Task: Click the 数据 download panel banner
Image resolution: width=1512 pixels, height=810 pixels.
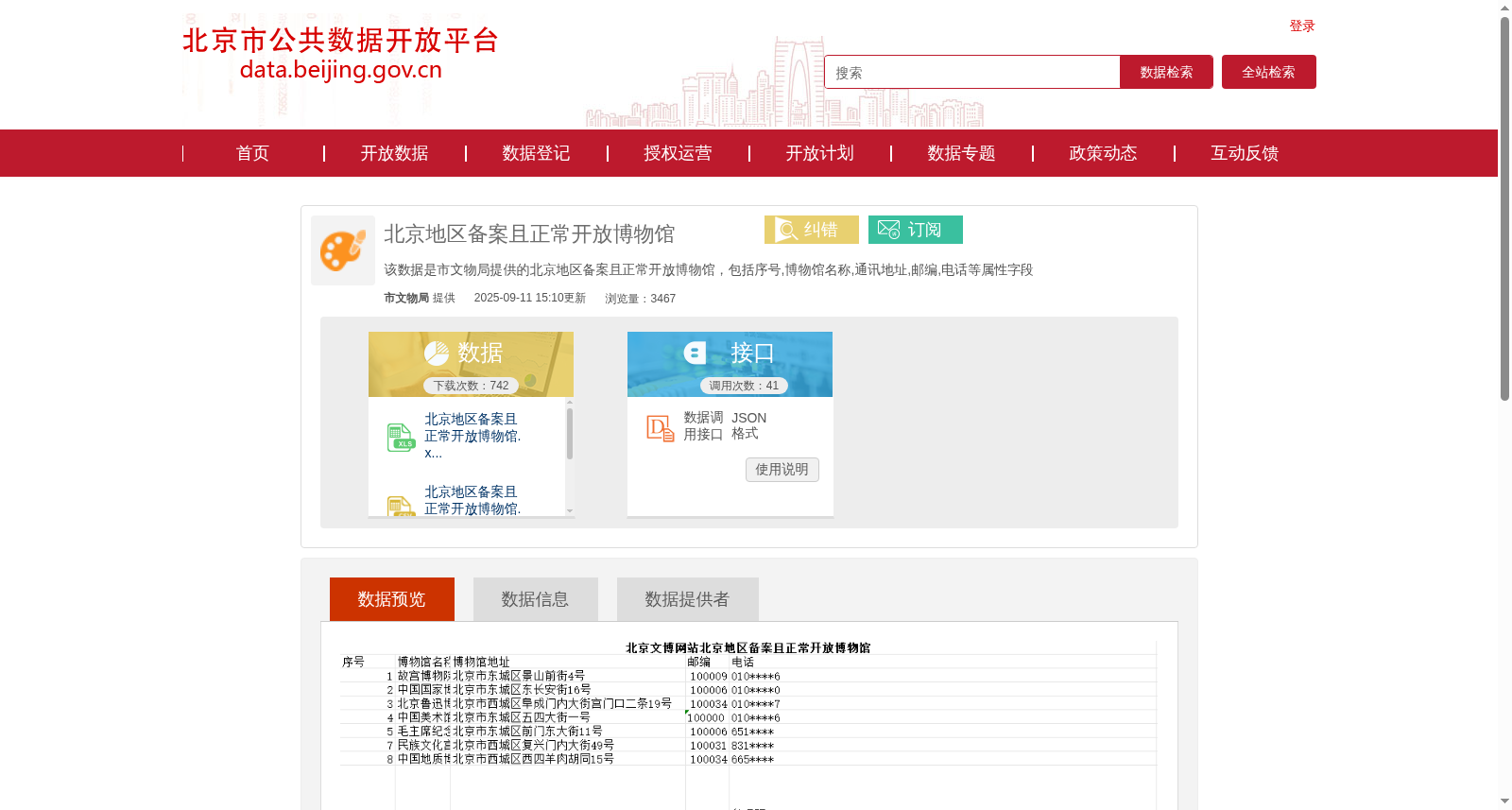Action: [x=471, y=364]
